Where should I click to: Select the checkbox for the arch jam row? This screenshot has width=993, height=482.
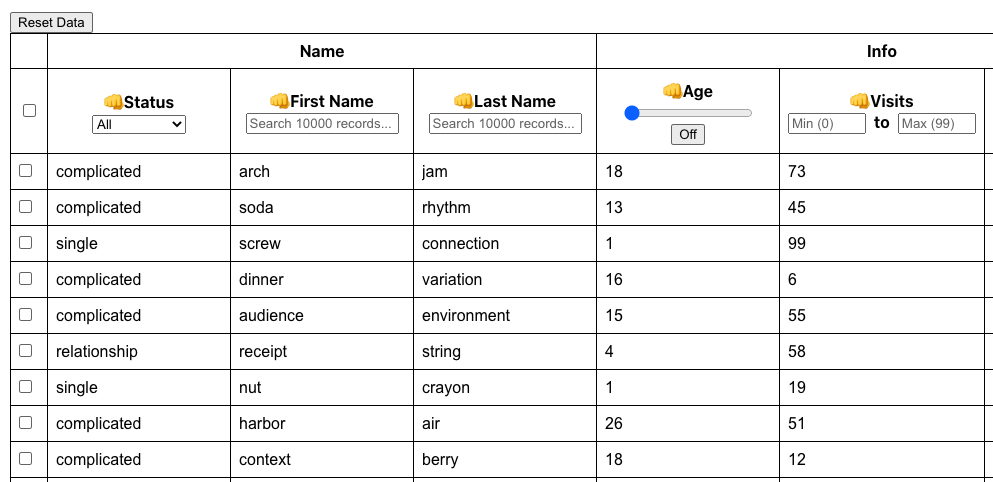(x=25, y=171)
